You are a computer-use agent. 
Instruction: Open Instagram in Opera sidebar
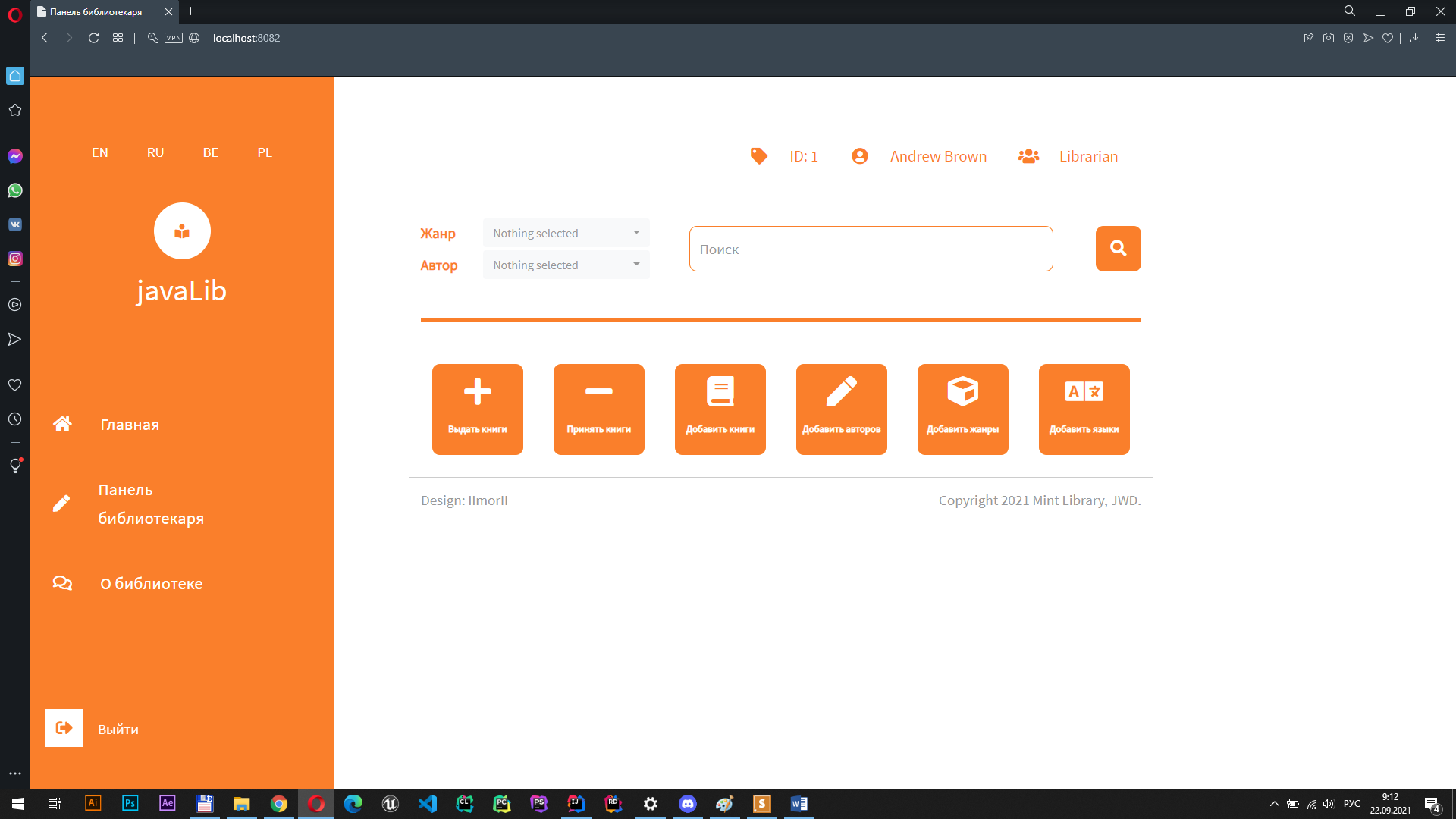pyautogui.click(x=15, y=259)
